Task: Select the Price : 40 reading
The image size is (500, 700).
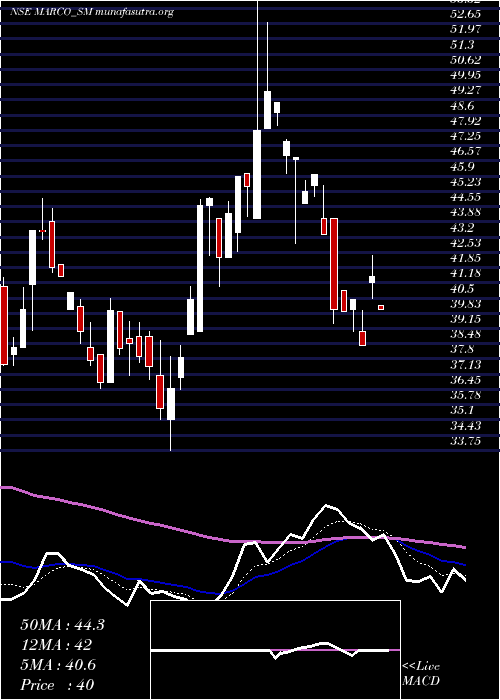Action: (x=57, y=684)
